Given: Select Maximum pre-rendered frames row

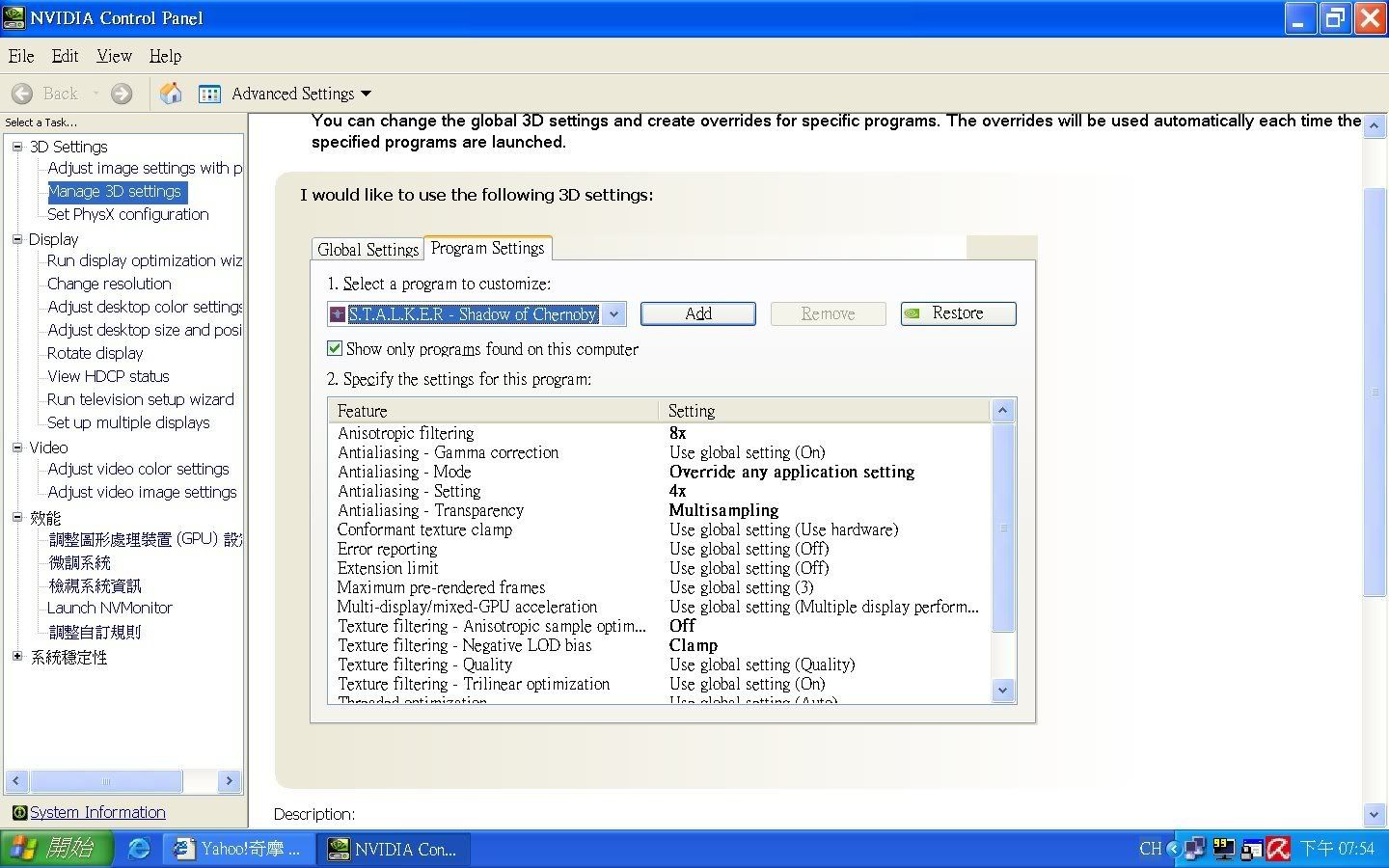Looking at the screenshot, I should click(659, 587).
